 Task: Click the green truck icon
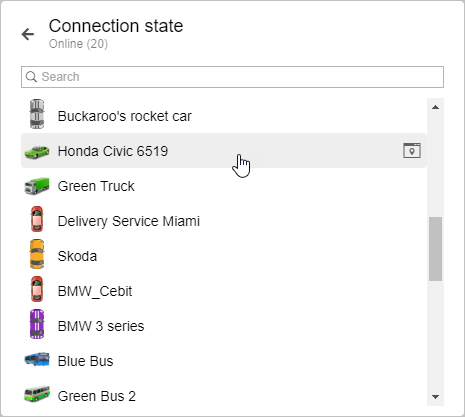click(x=37, y=186)
